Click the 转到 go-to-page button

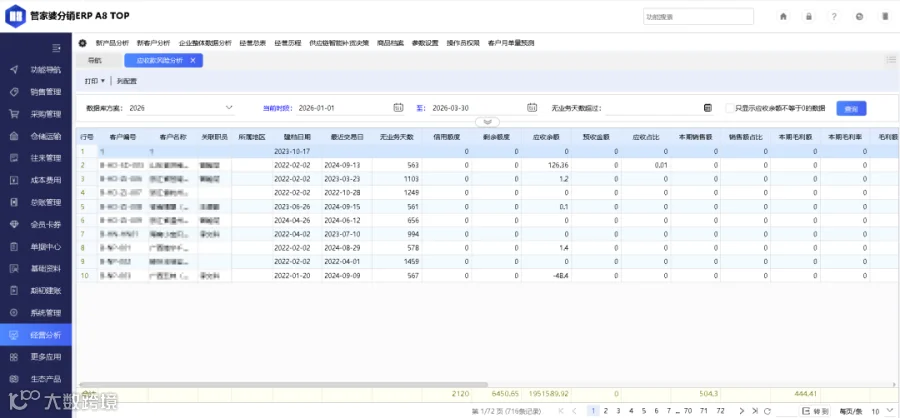coord(816,411)
